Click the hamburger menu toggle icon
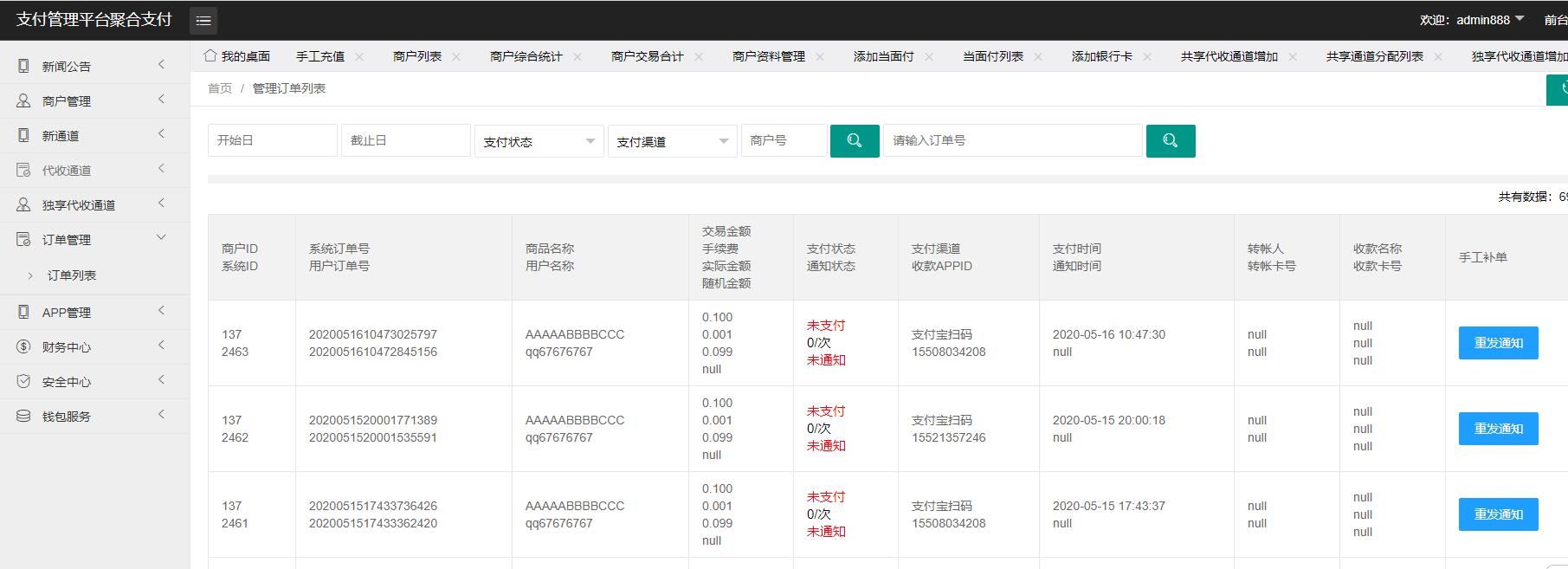 pos(203,21)
